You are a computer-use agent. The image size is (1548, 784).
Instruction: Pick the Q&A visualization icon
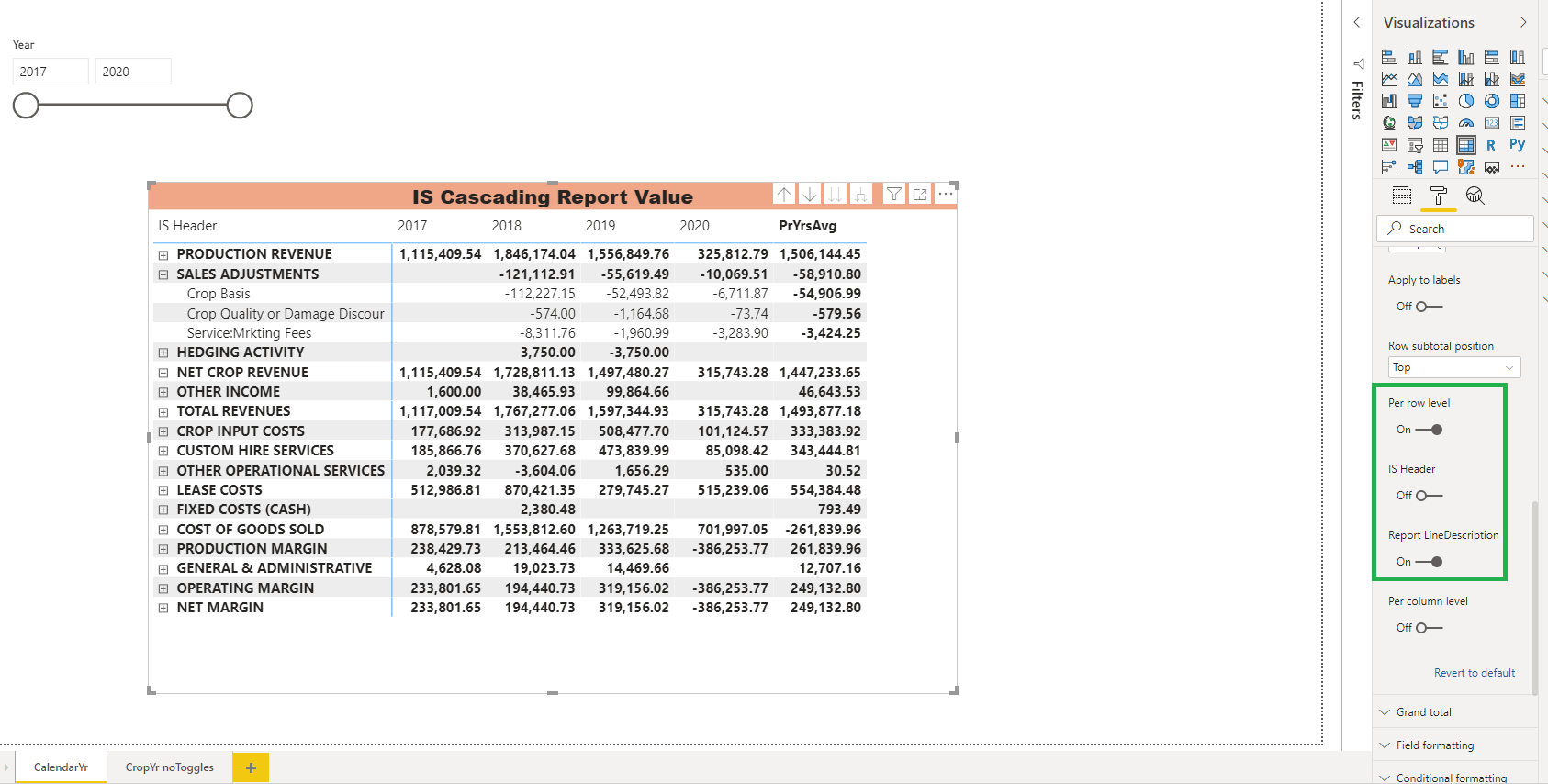[1441, 167]
